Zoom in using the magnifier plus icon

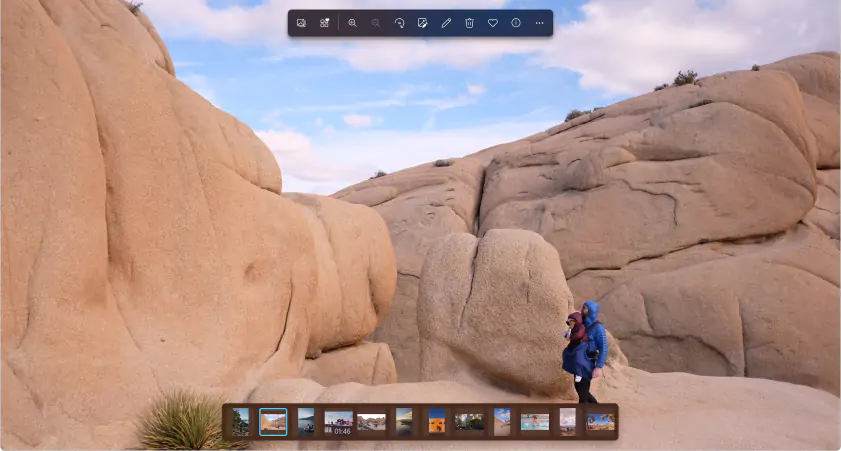point(352,23)
